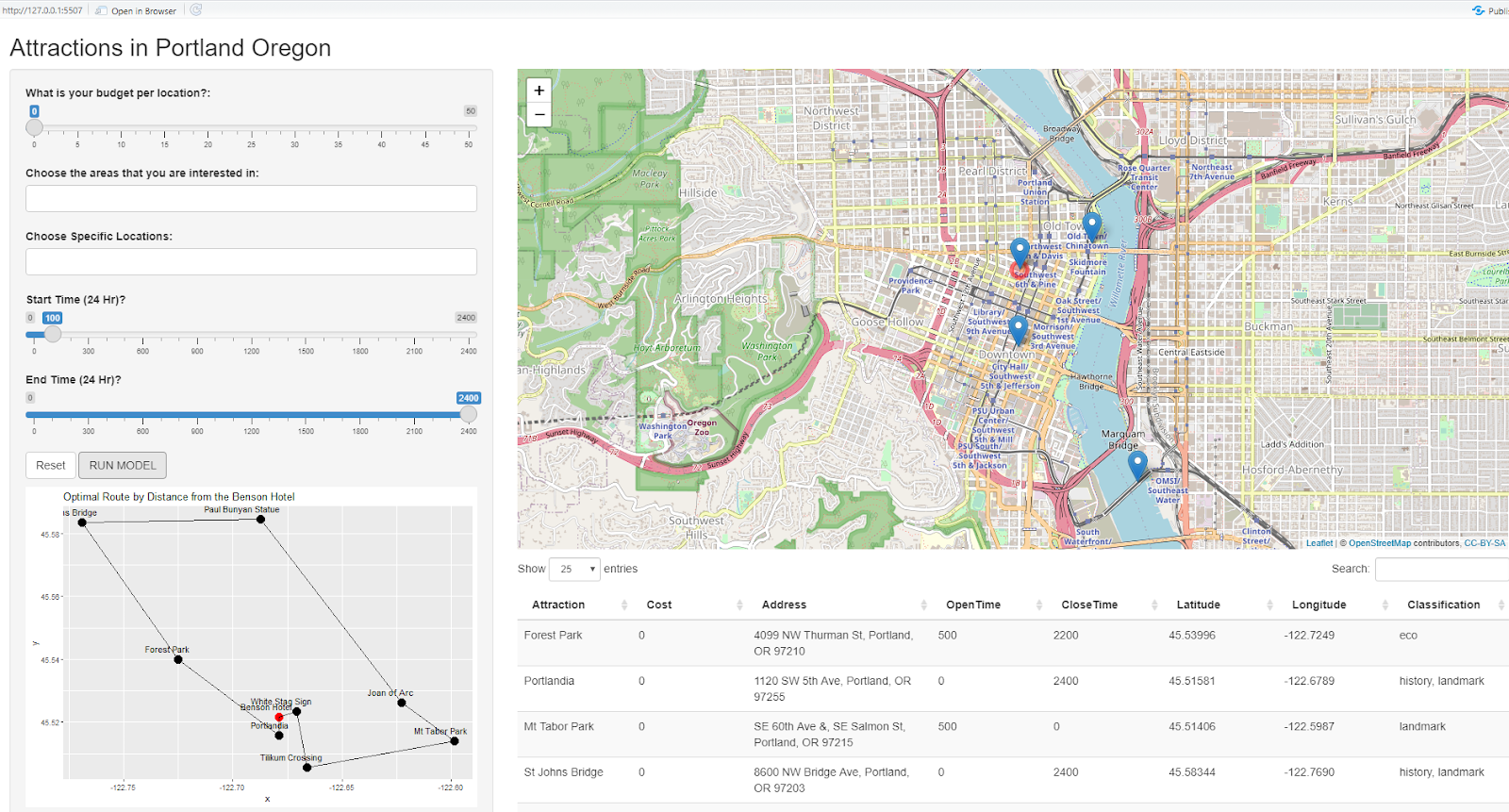The image size is (1509, 812).
Task: Open the Specific Locations selector
Action: [x=251, y=262]
